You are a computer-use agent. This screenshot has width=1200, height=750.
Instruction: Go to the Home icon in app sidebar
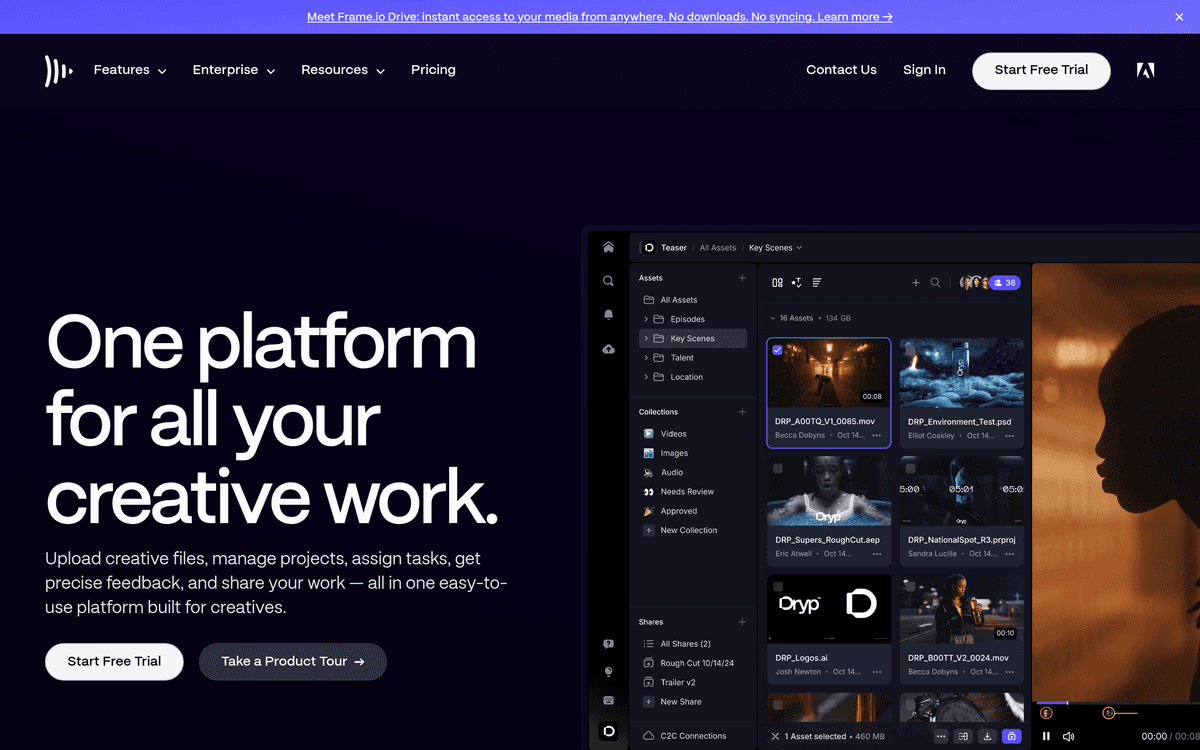pos(608,247)
